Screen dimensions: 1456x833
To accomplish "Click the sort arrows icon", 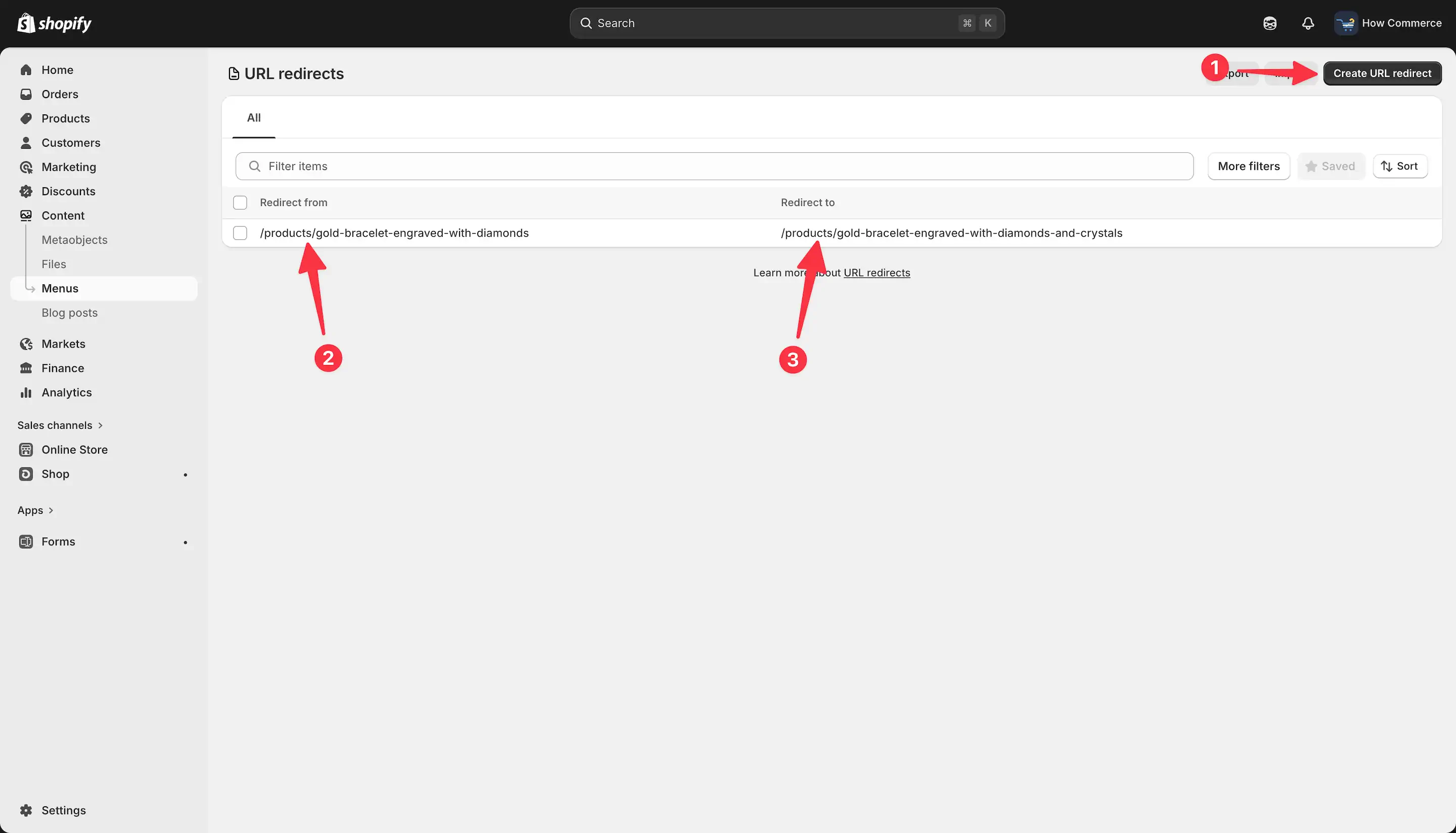I will [x=1386, y=166].
